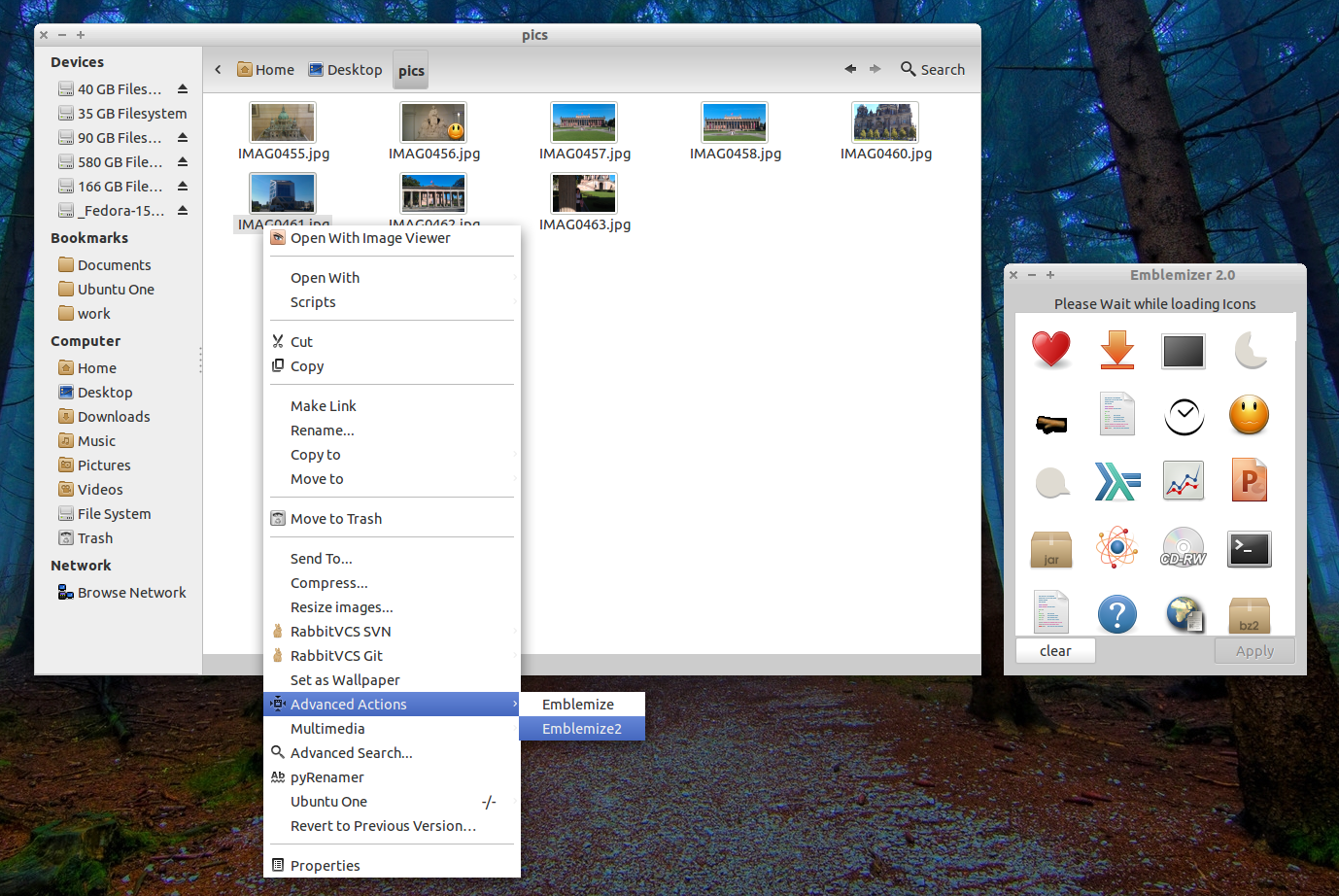The height and width of the screenshot is (896, 1339).
Task: Select the IMAG0457.jpg thumbnail
Action: [x=583, y=121]
